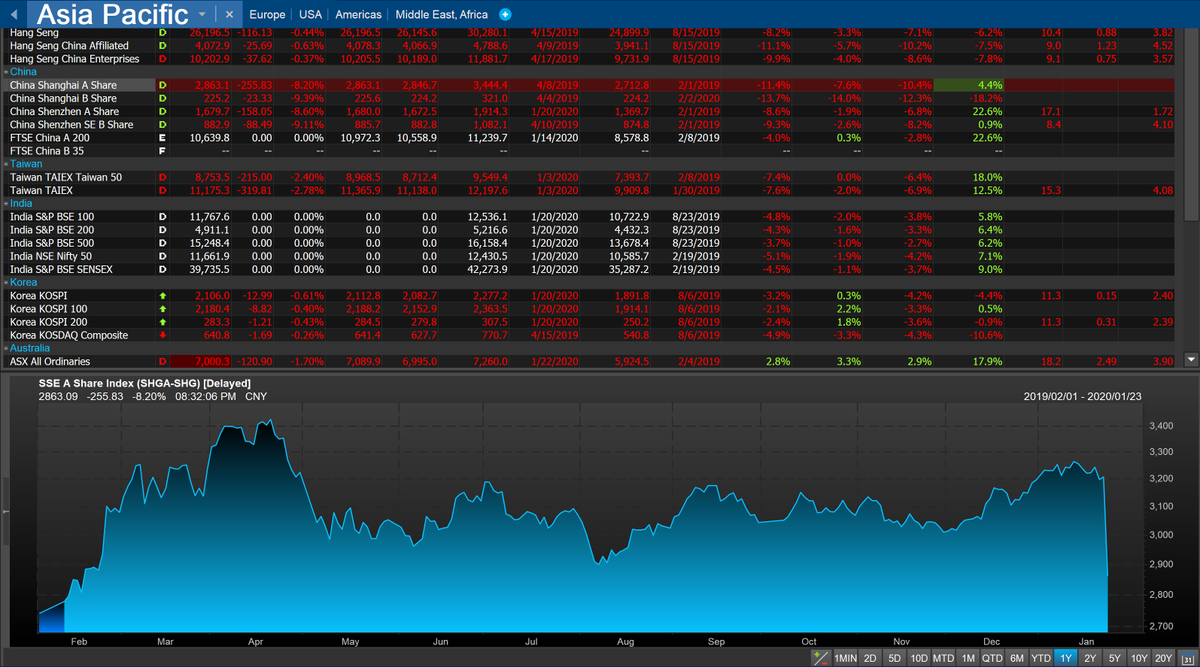Viewport: 1200px width, 667px height.
Task: Click the D icon for India S&P BSE 500
Action: [163, 243]
